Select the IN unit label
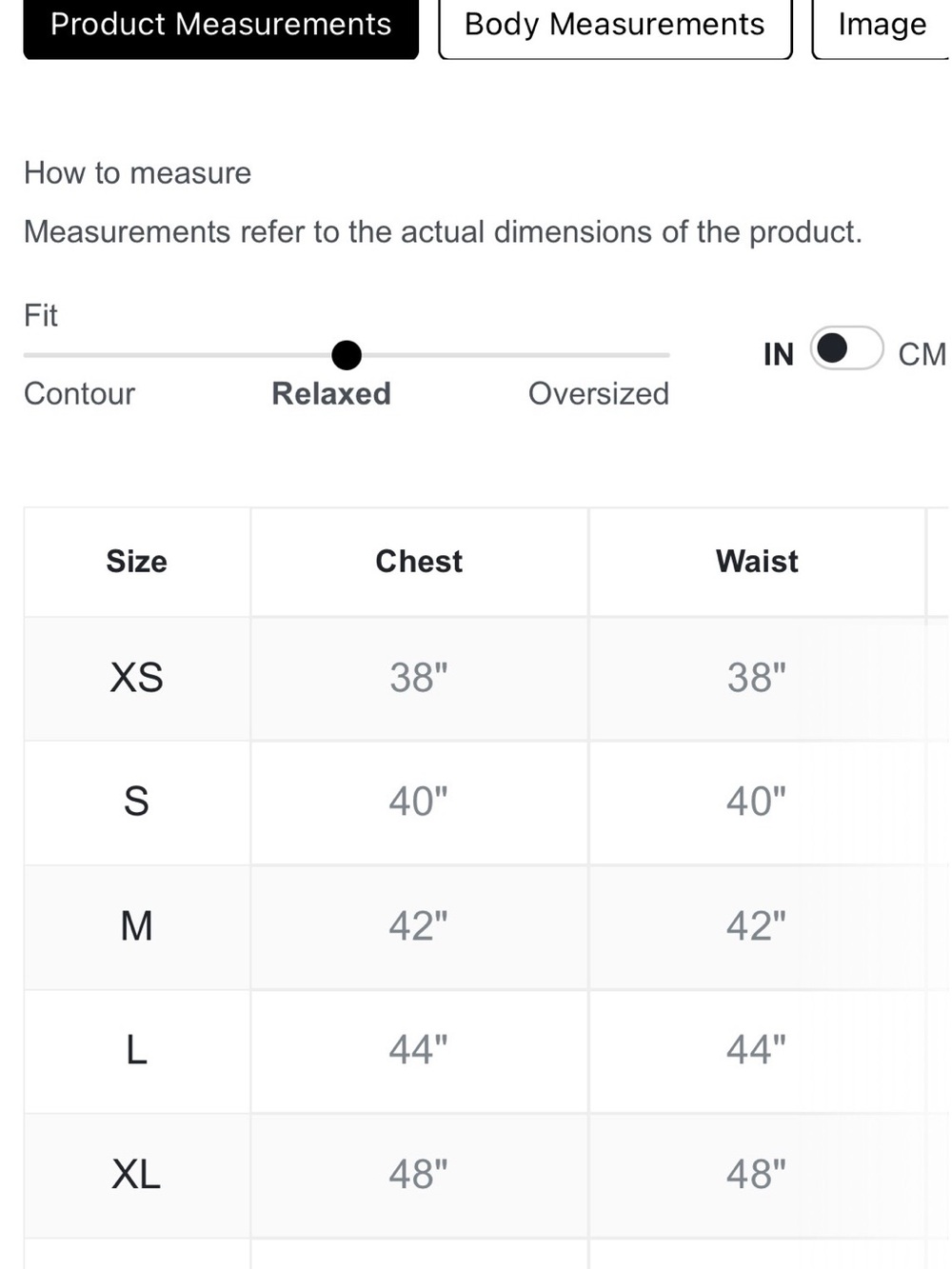The image size is (952, 1269). click(x=779, y=354)
